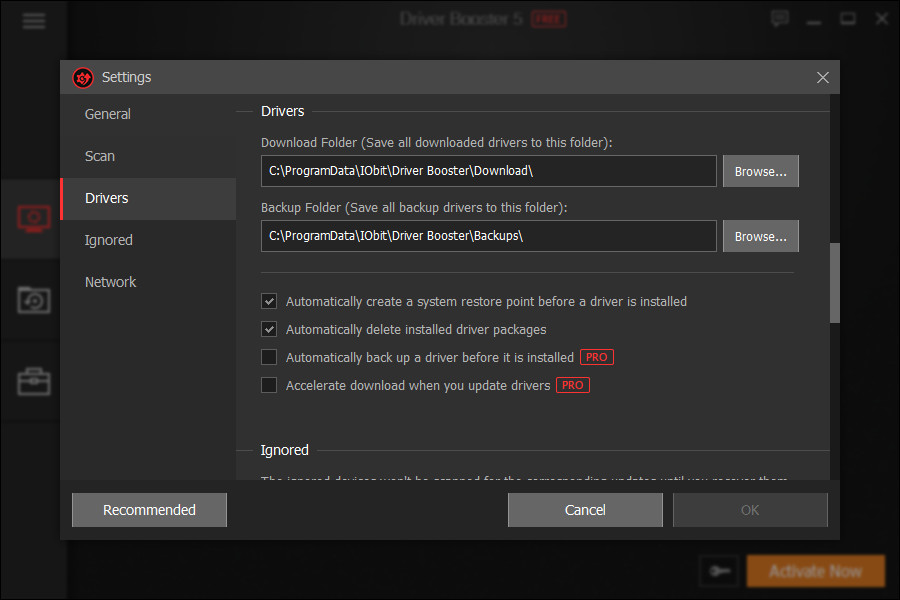This screenshot has height=600, width=900.
Task: Select the Driver Scan icon in sidebar
Action: click(33, 218)
